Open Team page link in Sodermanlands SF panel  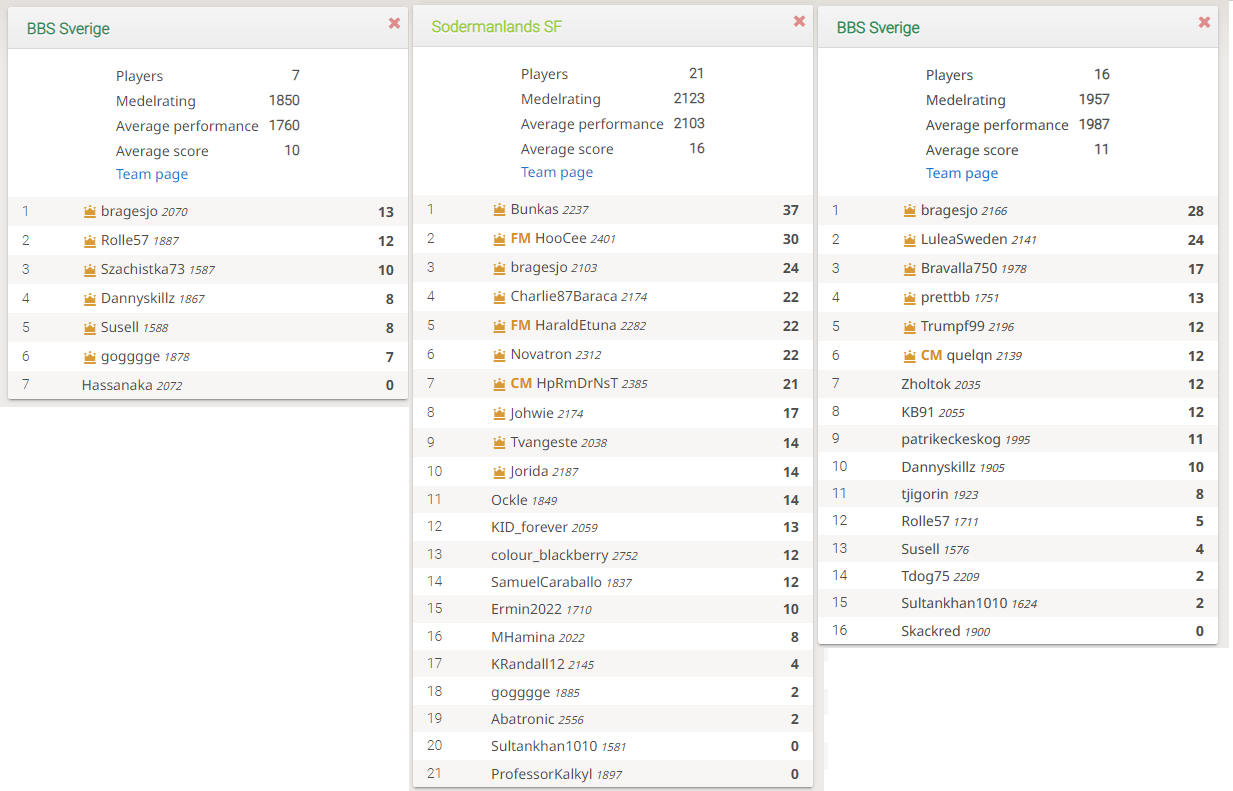557,172
